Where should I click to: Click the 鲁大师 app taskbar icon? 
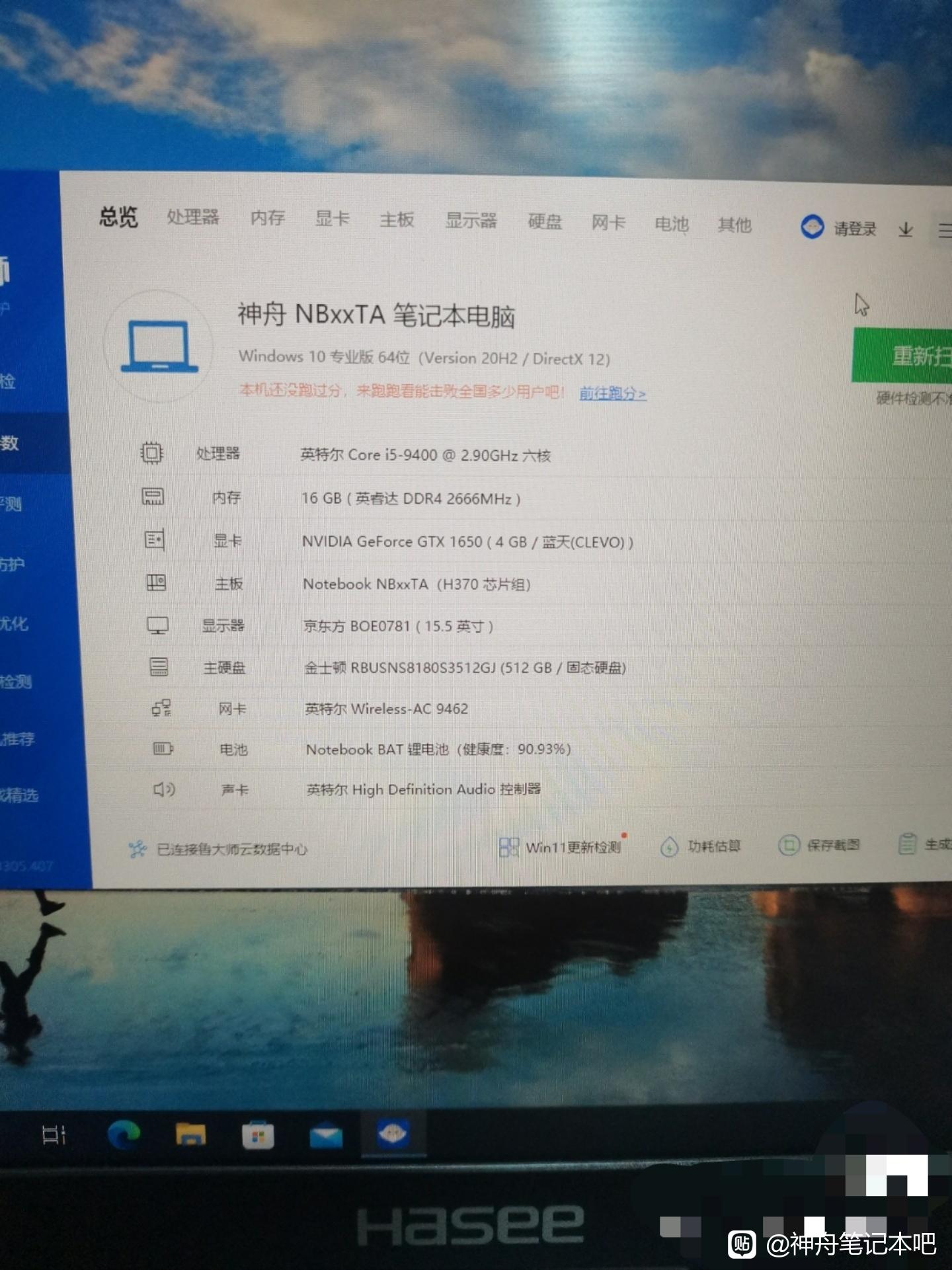pos(393,1134)
